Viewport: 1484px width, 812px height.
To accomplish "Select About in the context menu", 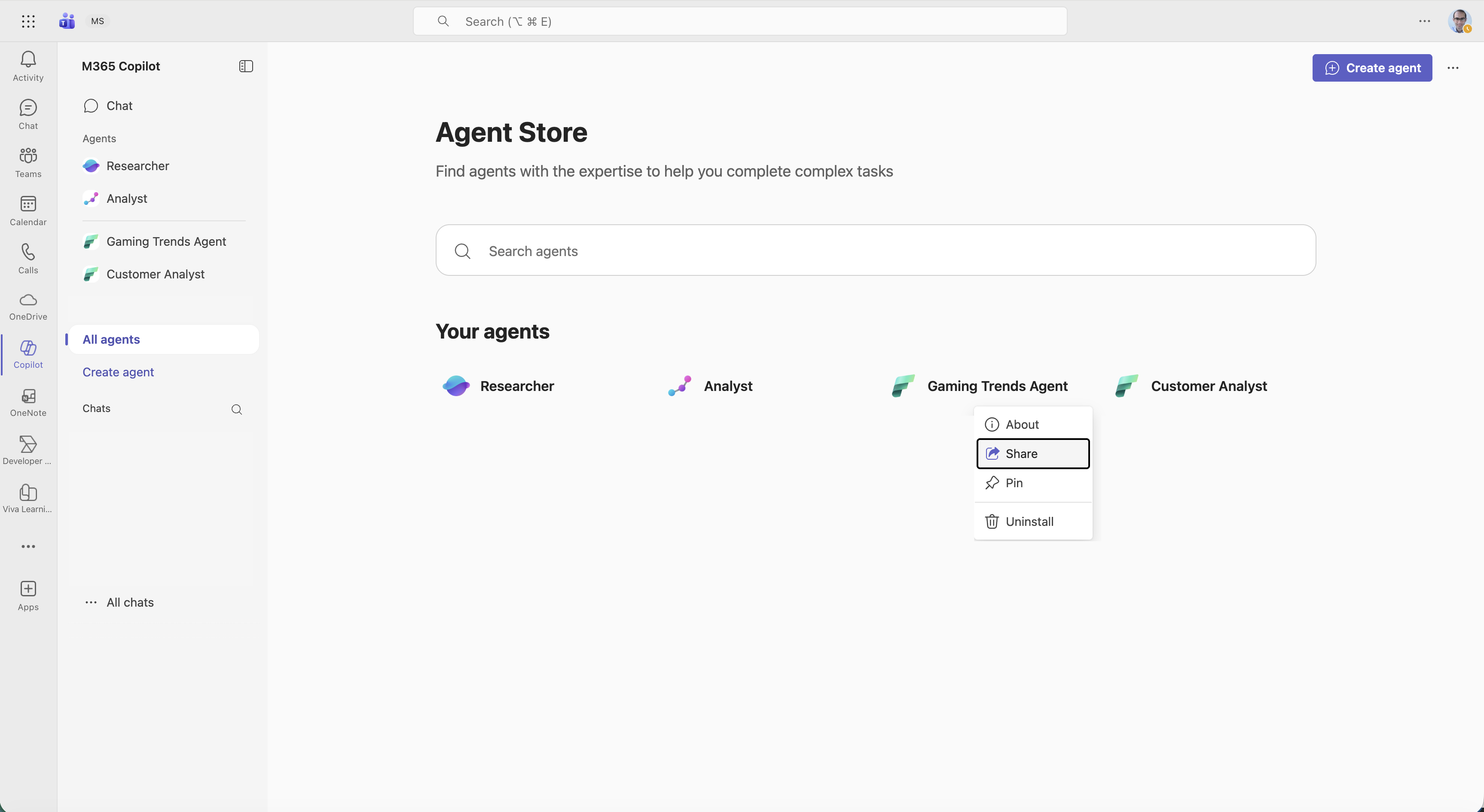I will click(1033, 424).
